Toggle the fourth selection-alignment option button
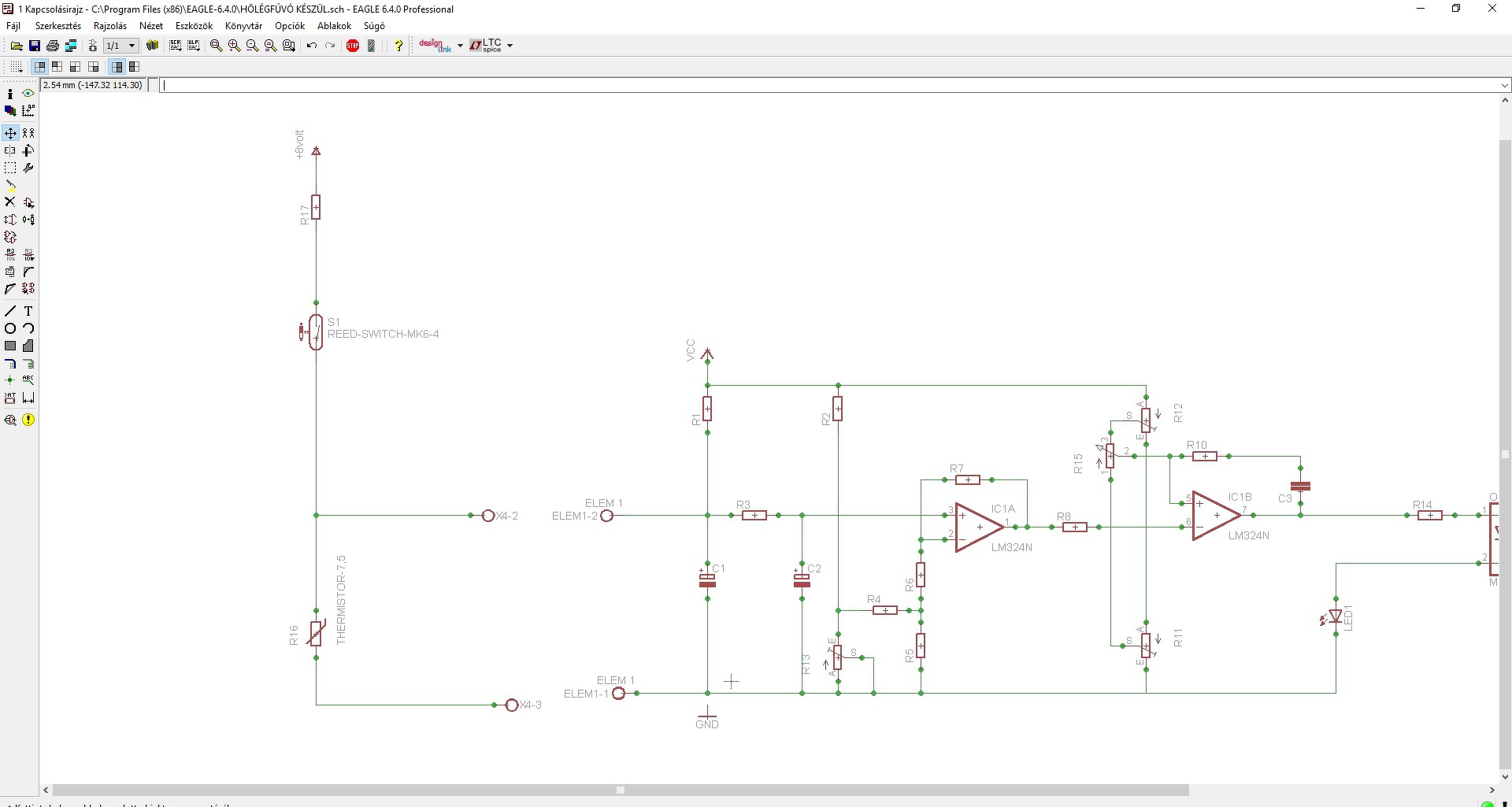 point(94,67)
